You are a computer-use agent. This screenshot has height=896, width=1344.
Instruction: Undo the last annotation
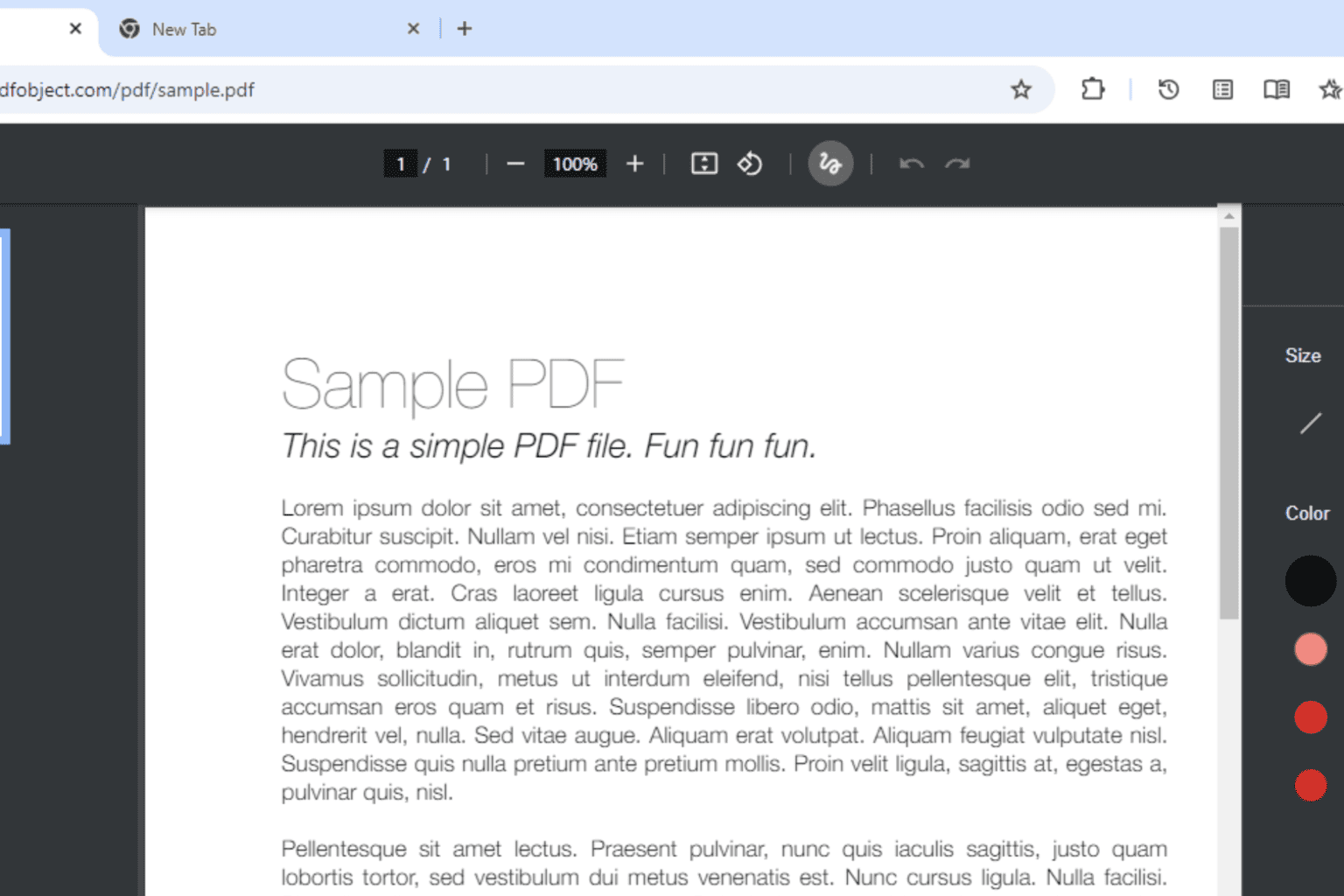coord(912,164)
